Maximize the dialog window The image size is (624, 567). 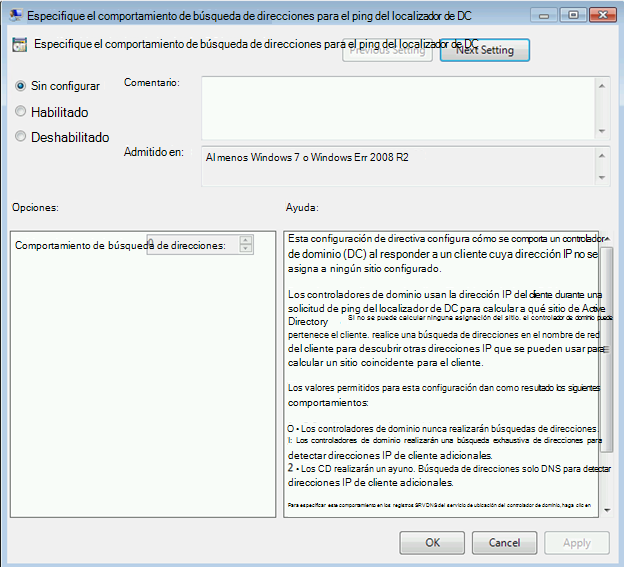coord(573,15)
